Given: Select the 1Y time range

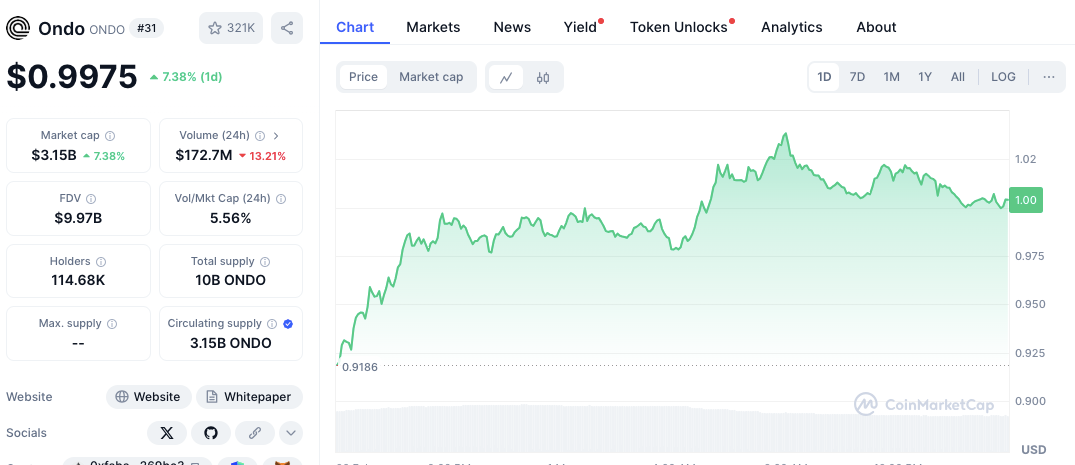Looking at the screenshot, I should [x=925, y=77].
